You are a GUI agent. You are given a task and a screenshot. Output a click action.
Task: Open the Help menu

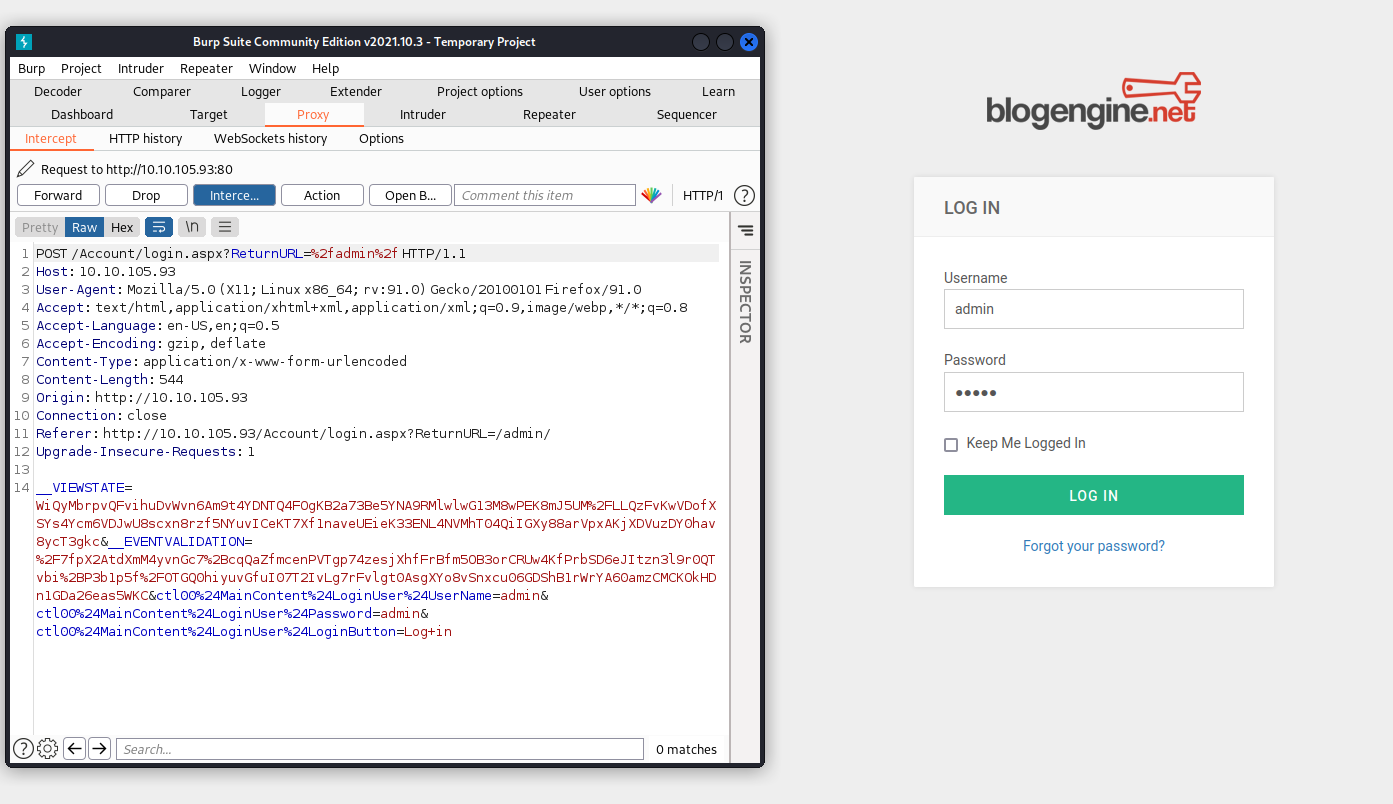tap(325, 68)
